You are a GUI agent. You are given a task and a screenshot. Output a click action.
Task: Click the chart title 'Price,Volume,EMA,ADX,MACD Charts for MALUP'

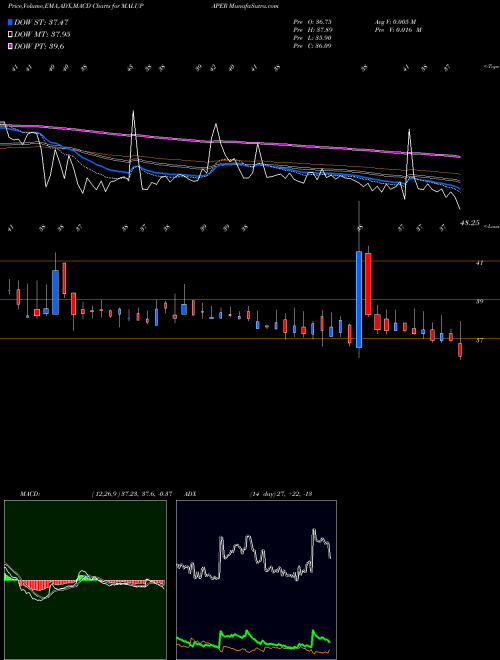click(x=77, y=6)
